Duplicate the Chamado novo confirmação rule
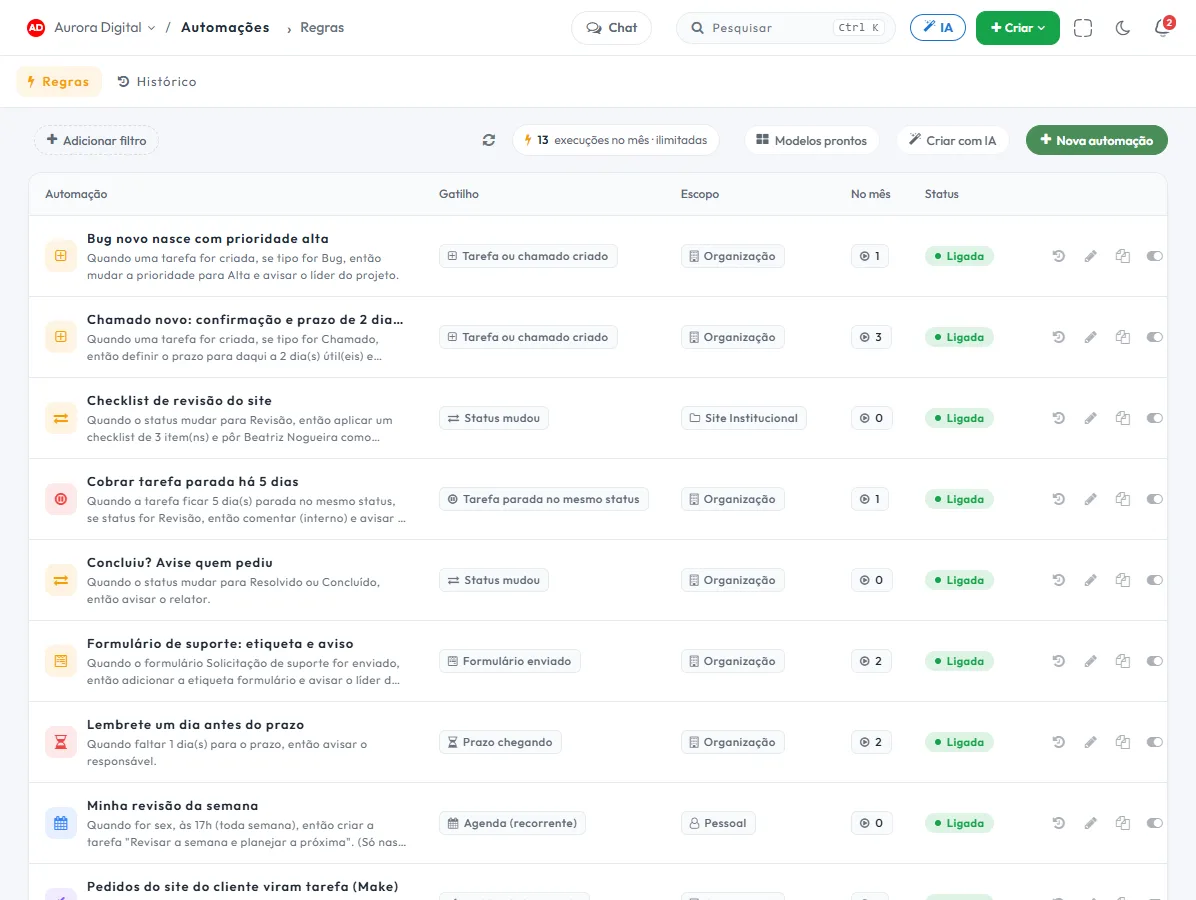Viewport: 1196px width, 900px height. (x=1123, y=337)
